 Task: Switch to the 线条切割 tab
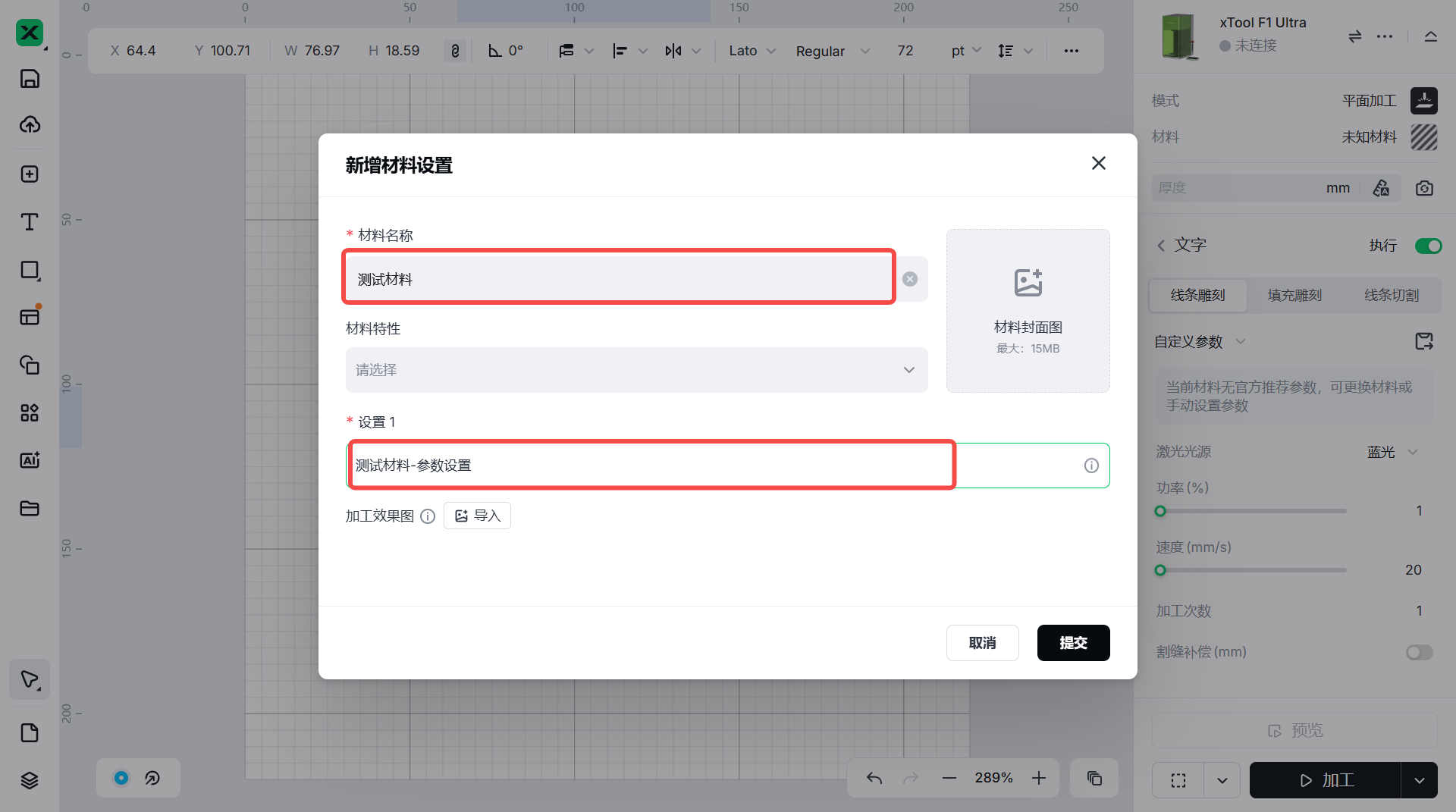[x=1392, y=296]
